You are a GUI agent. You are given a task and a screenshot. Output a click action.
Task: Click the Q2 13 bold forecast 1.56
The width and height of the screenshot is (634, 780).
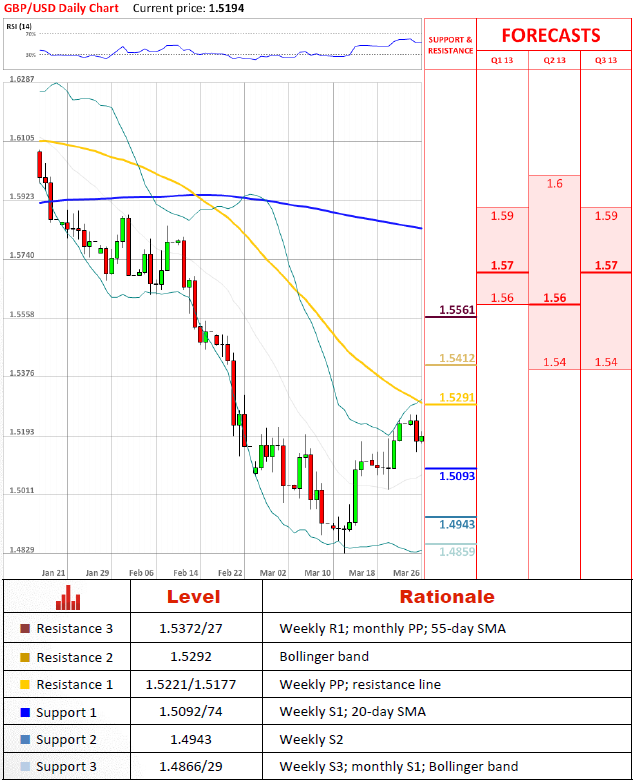(x=554, y=298)
